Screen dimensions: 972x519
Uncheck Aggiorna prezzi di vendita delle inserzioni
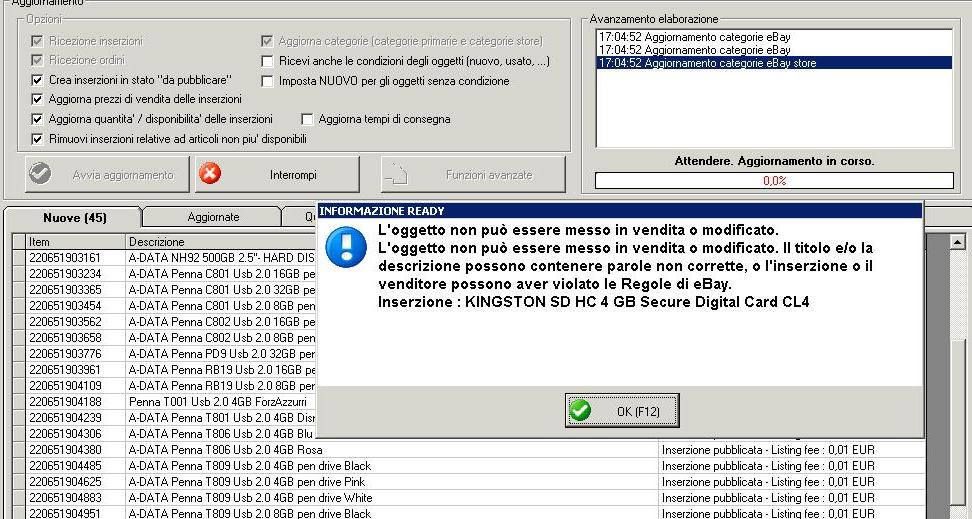(x=37, y=99)
